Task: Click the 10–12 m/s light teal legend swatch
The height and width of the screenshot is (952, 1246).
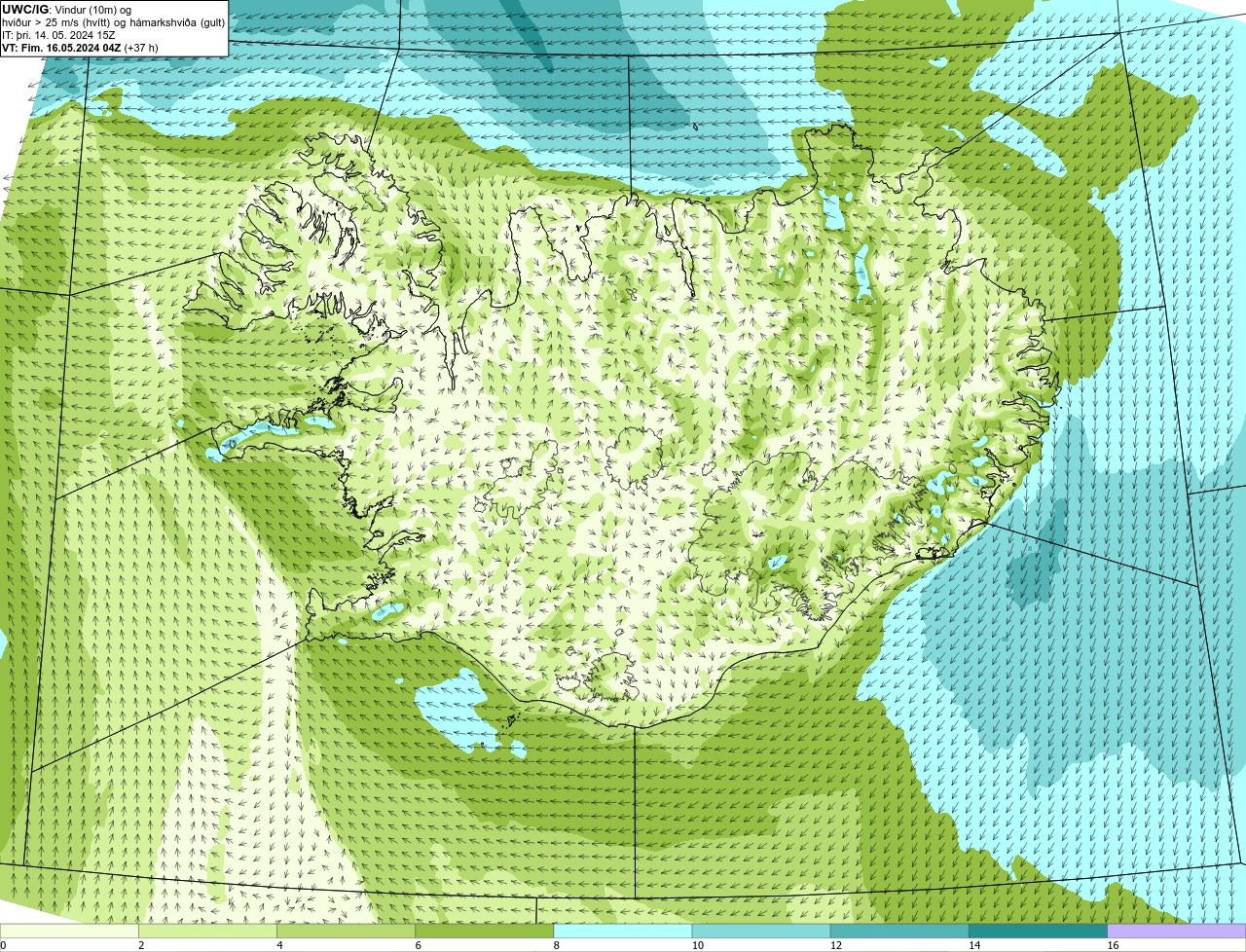Action: [x=761, y=931]
